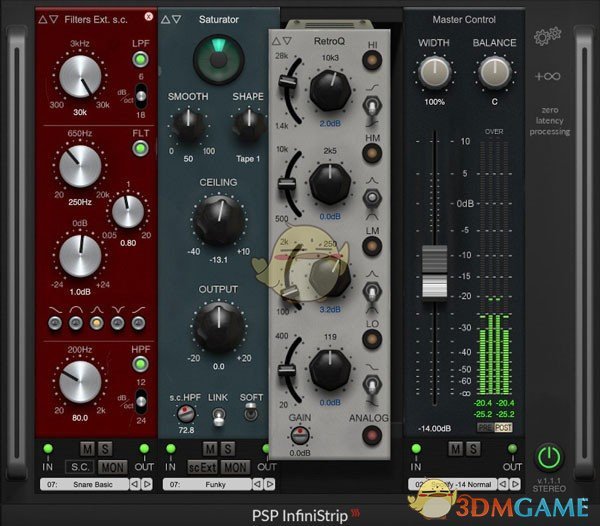Image resolution: width=600 pixels, height=526 pixels.
Task: Toggle the RetroQ LM band button
Action: click(x=372, y=246)
